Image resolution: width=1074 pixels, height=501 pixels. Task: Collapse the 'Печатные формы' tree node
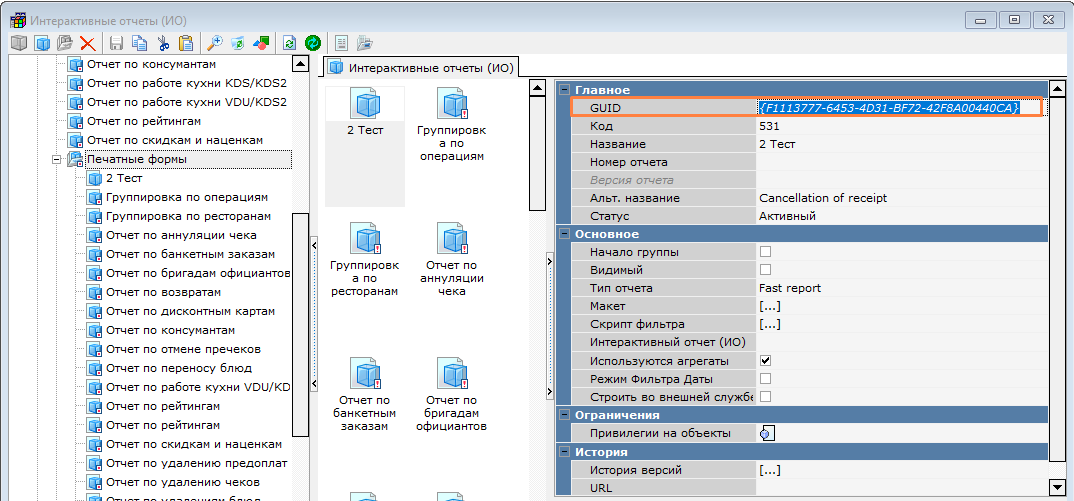[57, 160]
